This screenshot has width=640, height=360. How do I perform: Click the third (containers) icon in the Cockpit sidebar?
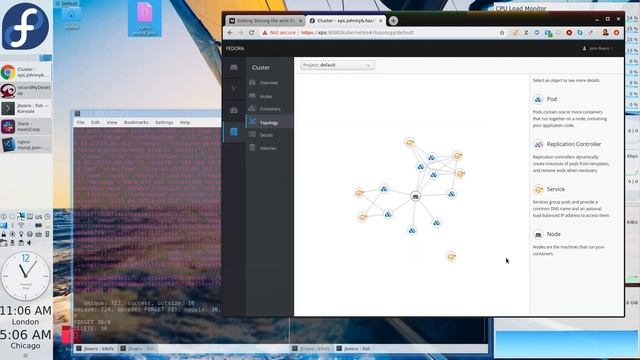click(x=233, y=110)
